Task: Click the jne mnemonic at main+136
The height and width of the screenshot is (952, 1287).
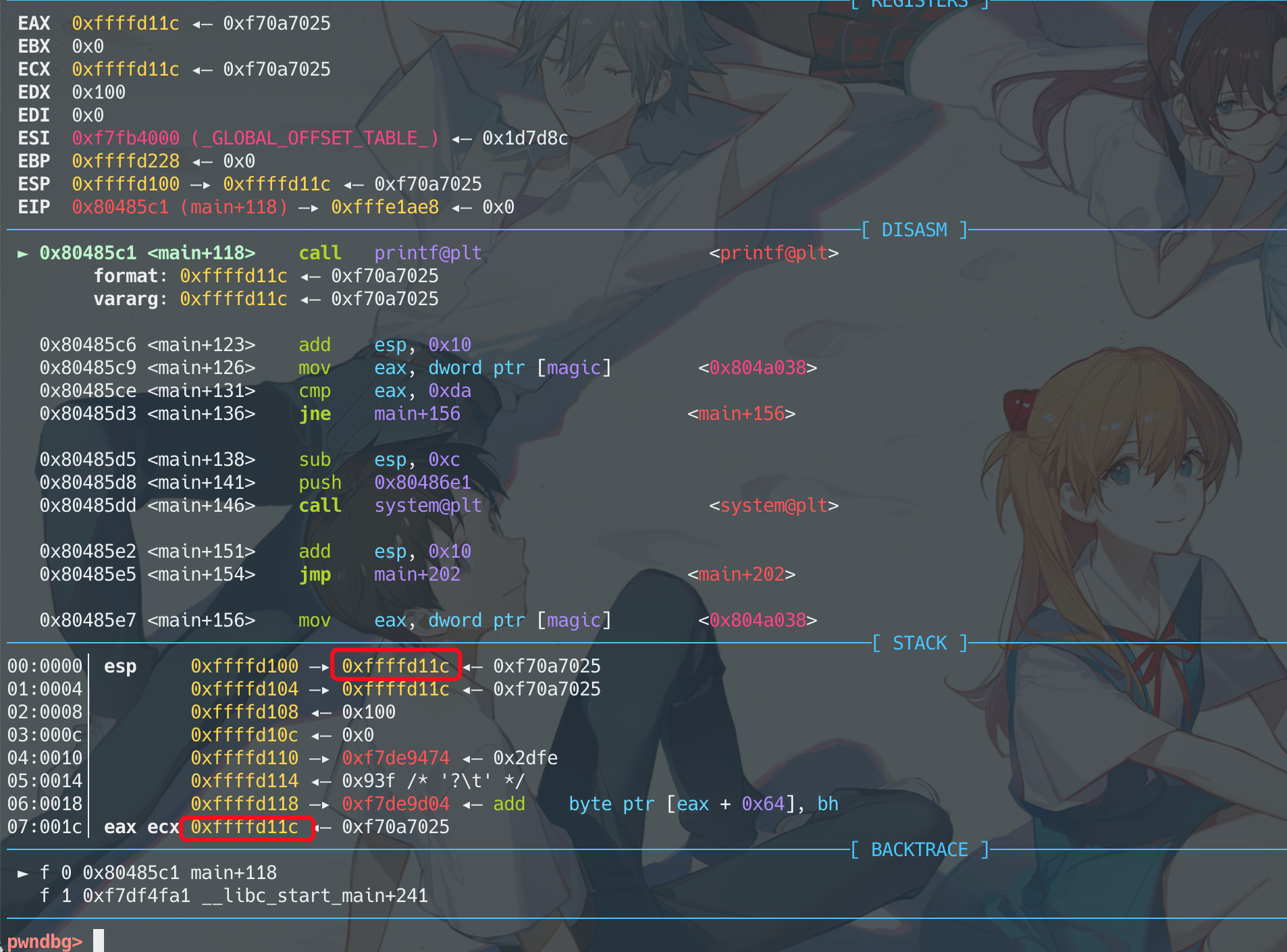Action: pyautogui.click(x=315, y=414)
